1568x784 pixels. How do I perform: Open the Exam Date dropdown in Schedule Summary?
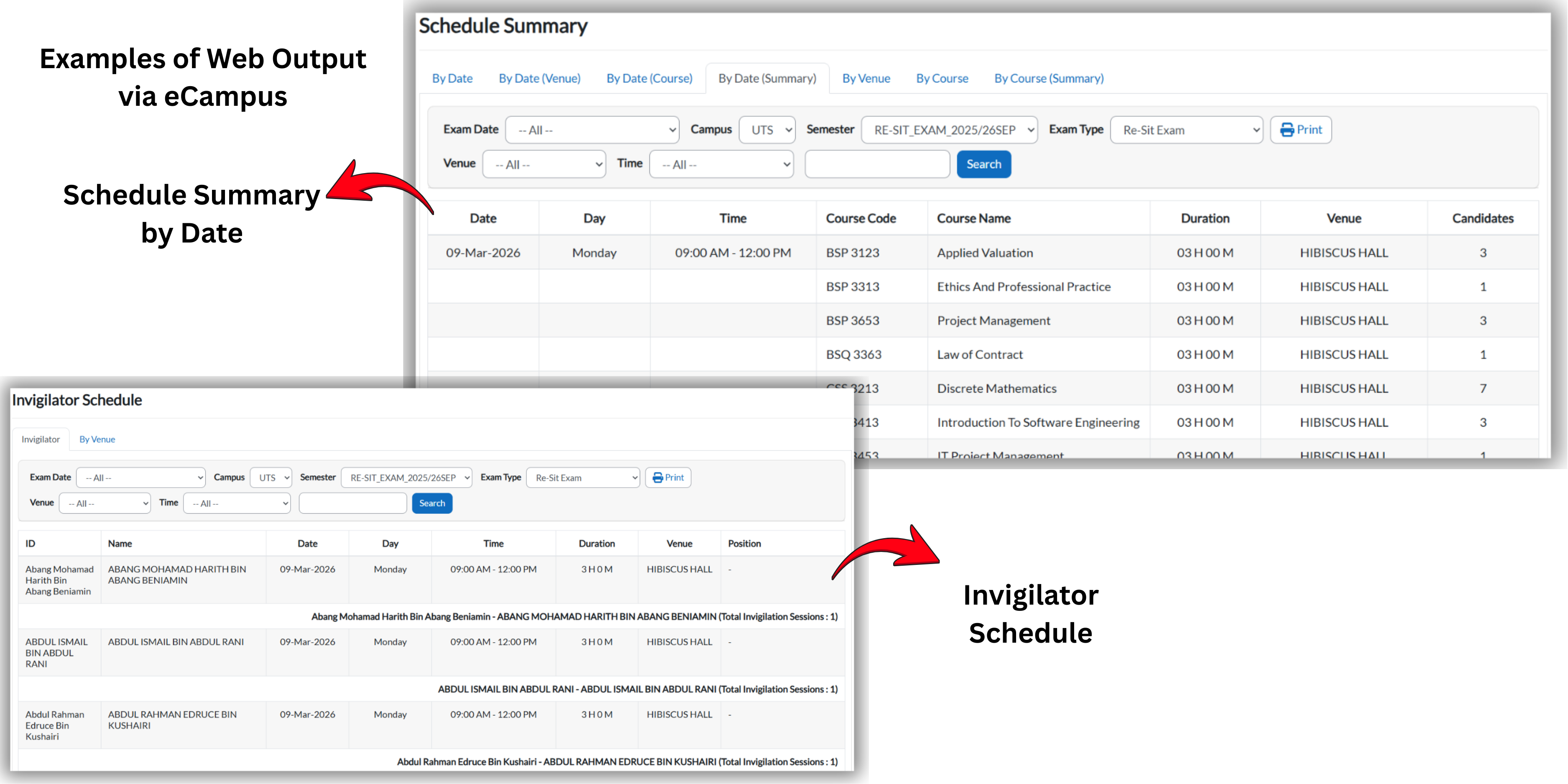pos(592,130)
